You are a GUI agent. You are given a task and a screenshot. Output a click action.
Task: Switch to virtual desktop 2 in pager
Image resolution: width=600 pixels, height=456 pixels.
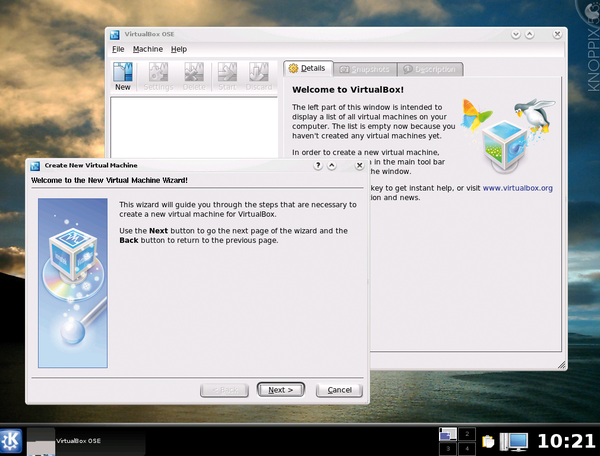click(x=467, y=434)
